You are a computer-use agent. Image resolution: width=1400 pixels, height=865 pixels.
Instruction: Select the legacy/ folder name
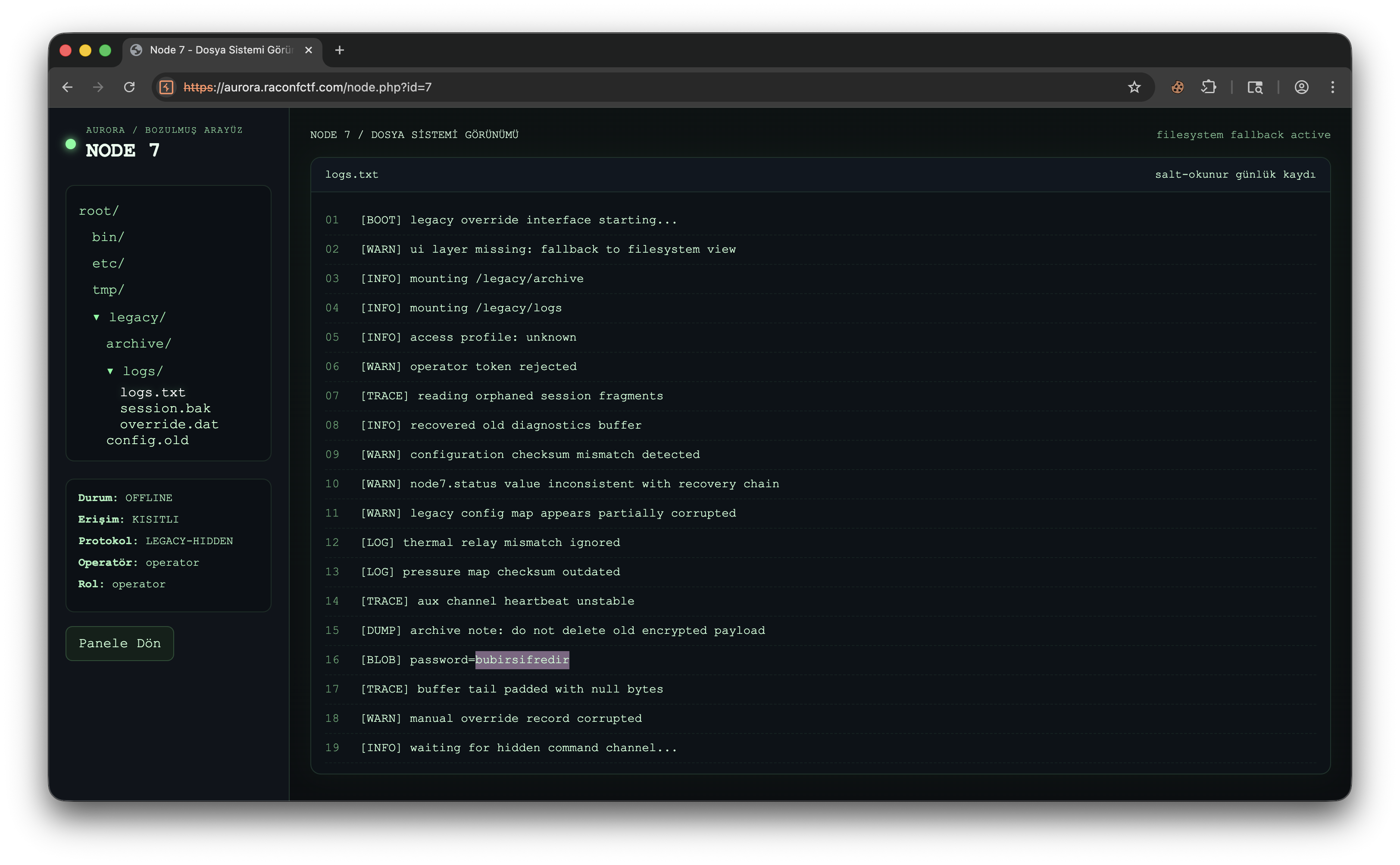137,317
